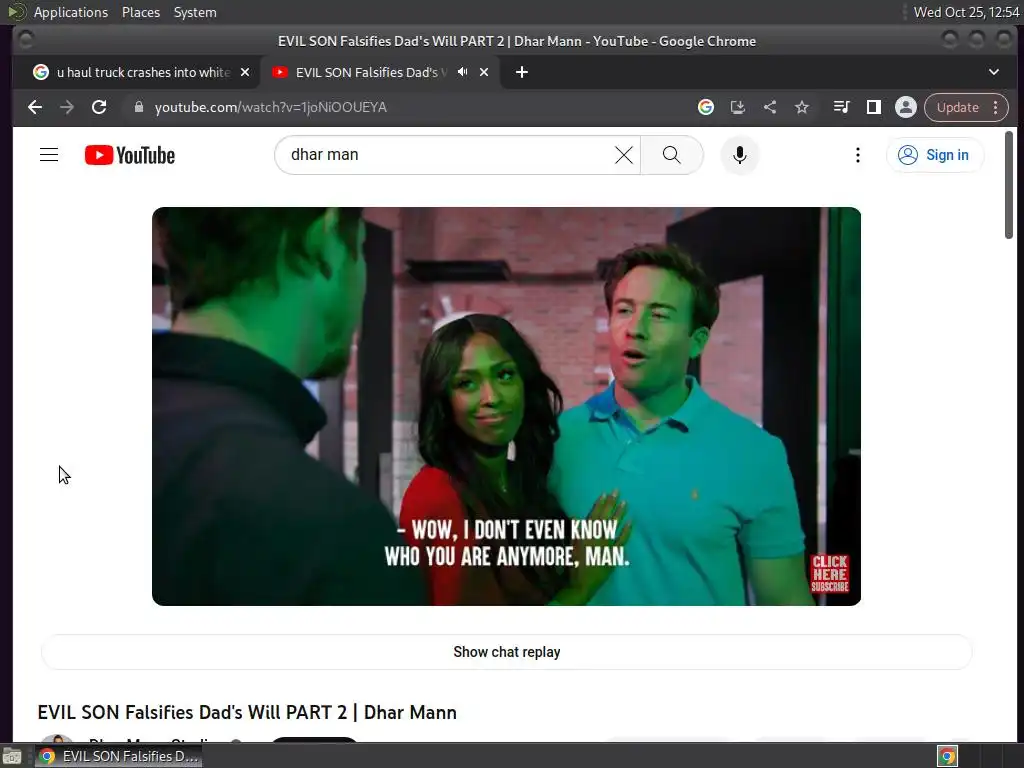1024x768 pixels.
Task: Click the video title text
Action: click(x=247, y=712)
